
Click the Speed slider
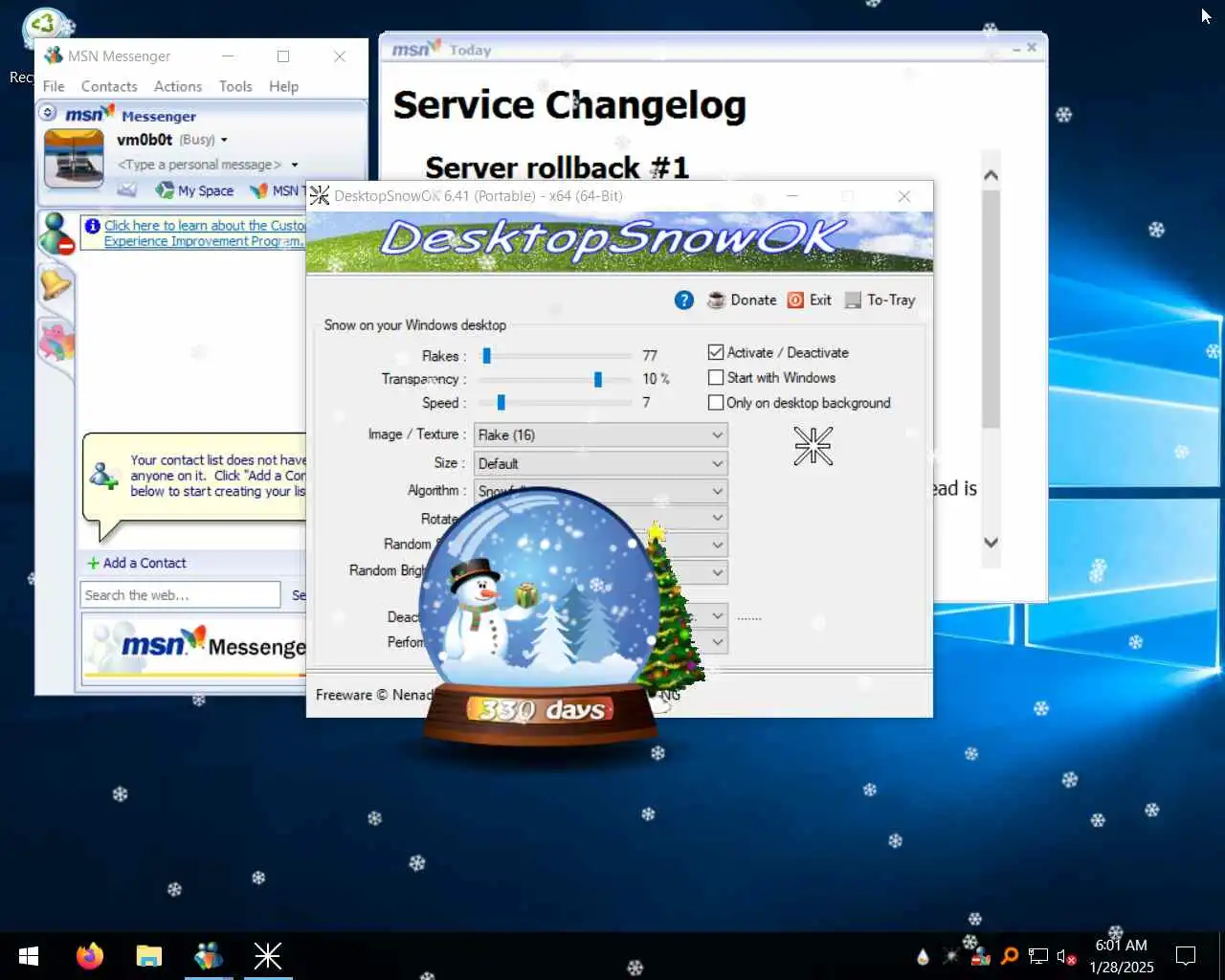tap(555, 403)
